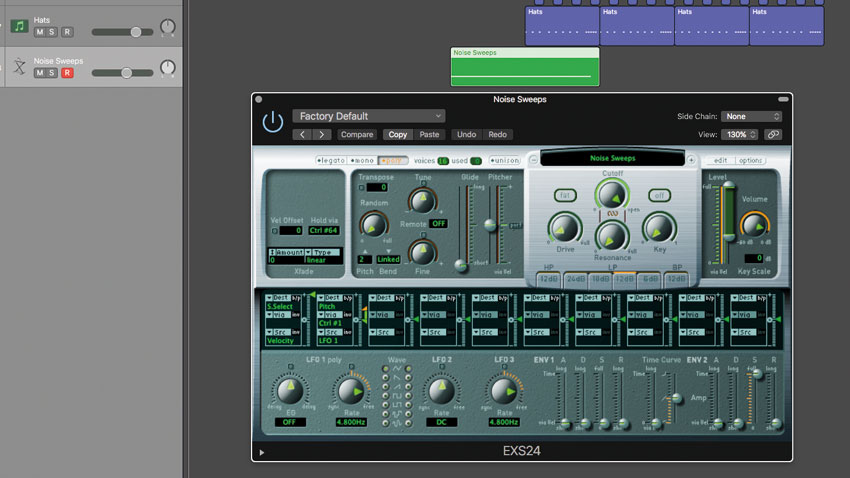
Task: Click the Compare button
Action: 357,134
